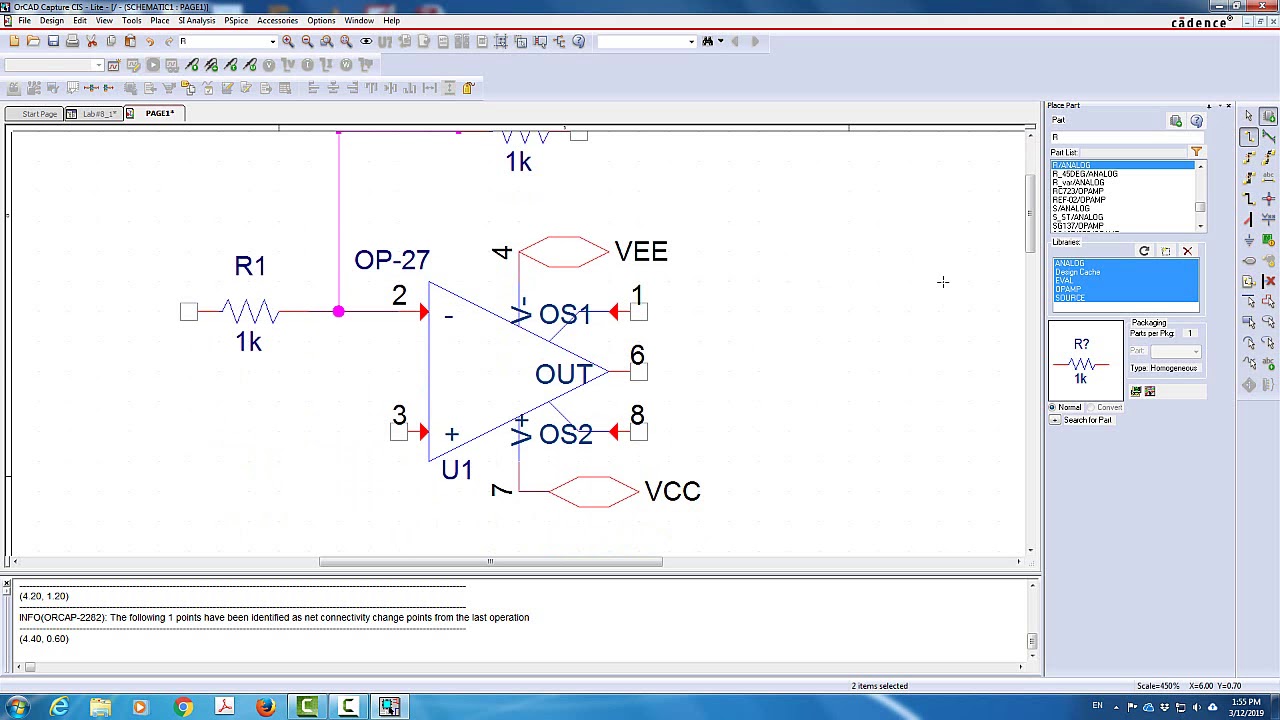The height and width of the screenshot is (720, 1280).
Task: Click the part name input field
Action: [x=1126, y=137]
